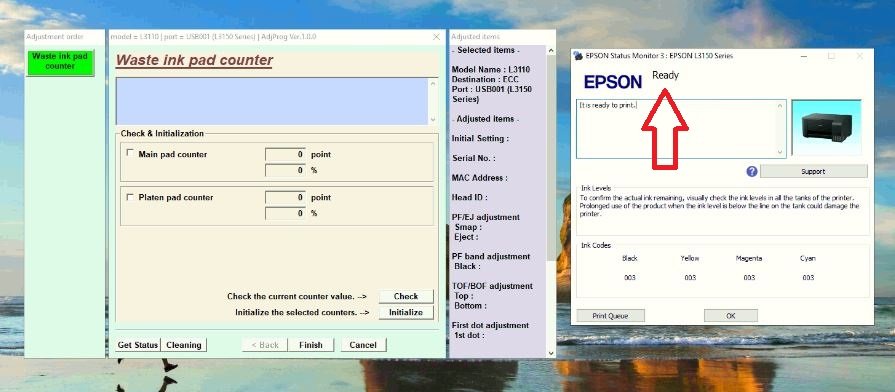Click the 'Head ID :' entry
Image resolution: width=895 pixels, height=392 pixels.
[x=470, y=197]
